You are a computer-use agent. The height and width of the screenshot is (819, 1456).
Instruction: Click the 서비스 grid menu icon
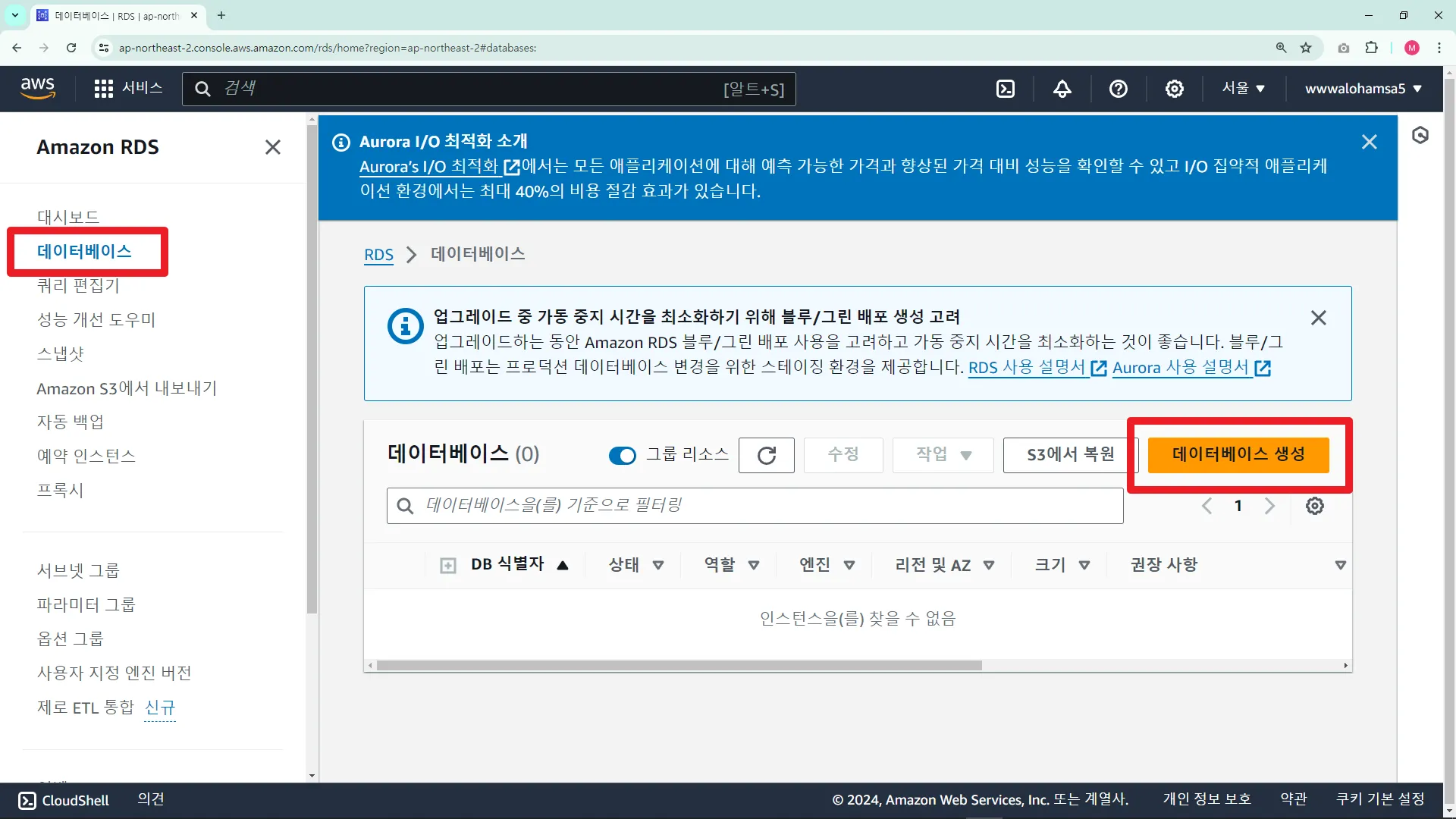[104, 89]
